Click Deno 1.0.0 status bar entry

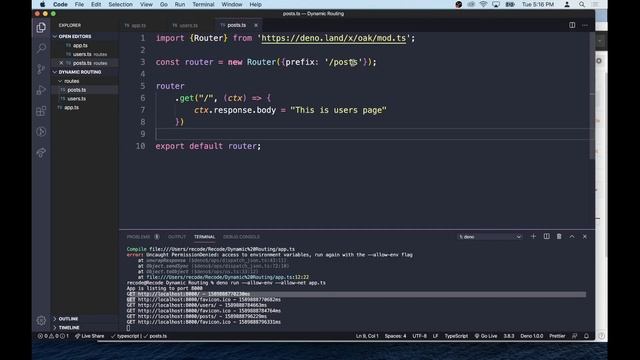tap(531, 336)
